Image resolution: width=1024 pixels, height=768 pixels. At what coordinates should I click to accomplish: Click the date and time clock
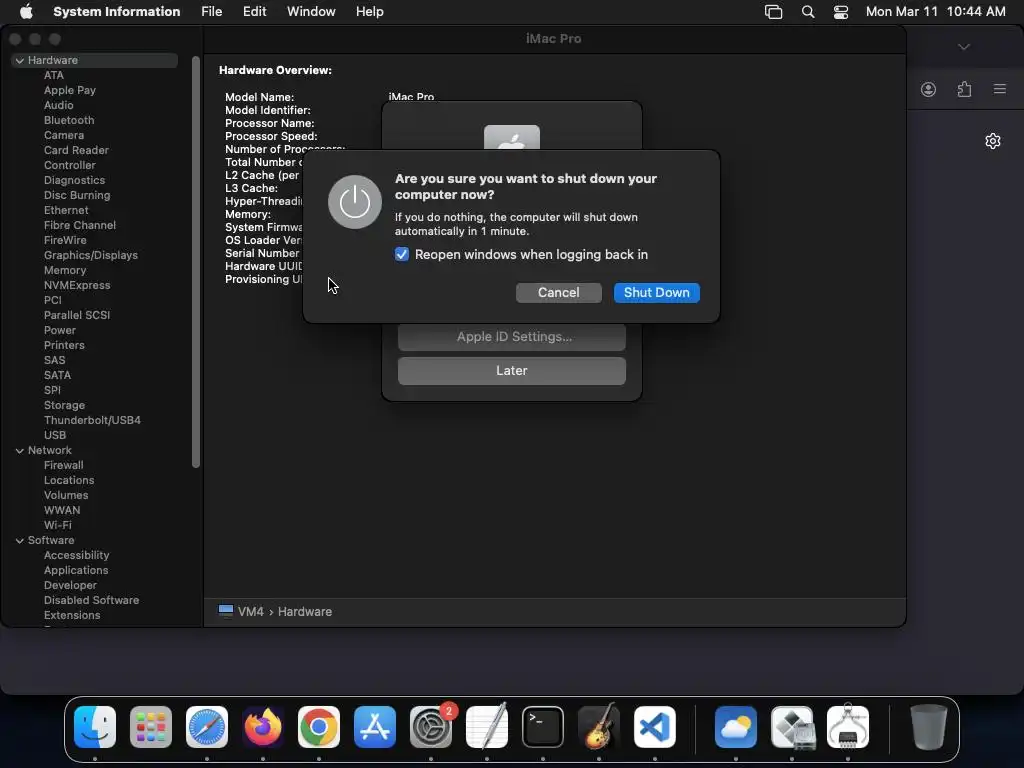tap(935, 12)
